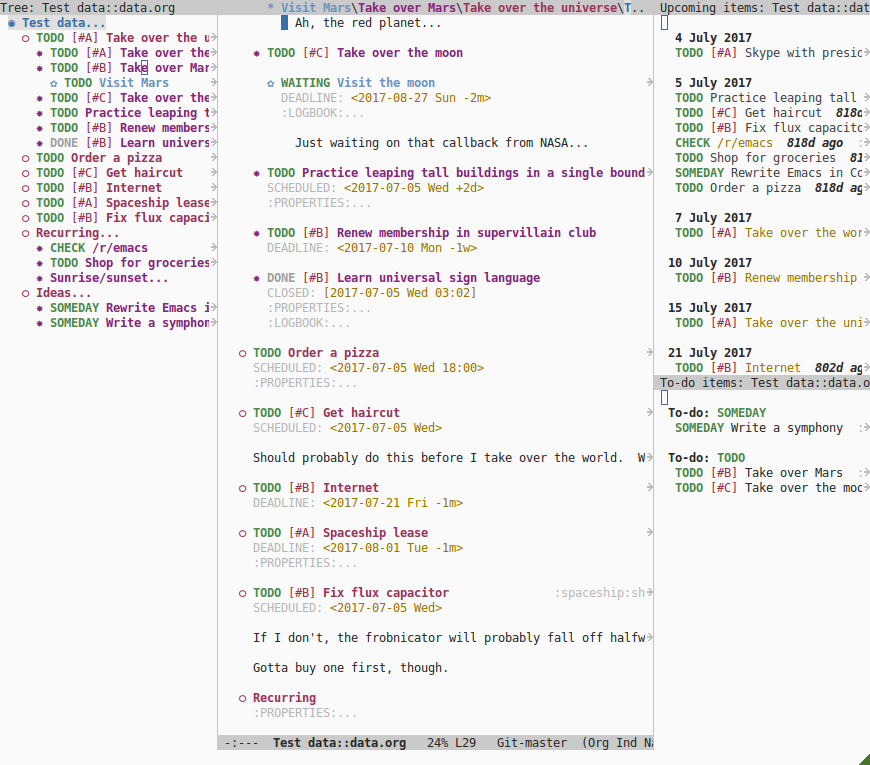Viewport: 870px width, 765px height.
Task: Click star bullet of CHECK /r/emacs in tree
Action: [39, 248]
